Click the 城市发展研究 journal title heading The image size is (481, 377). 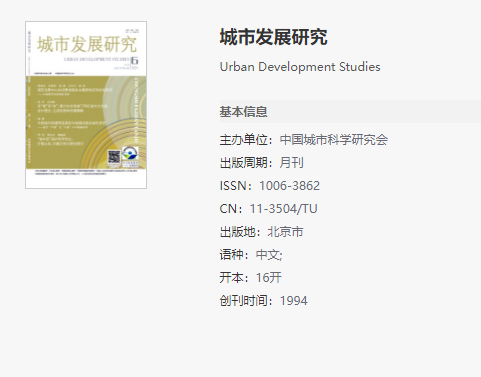pyautogui.click(x=273, y=37)
